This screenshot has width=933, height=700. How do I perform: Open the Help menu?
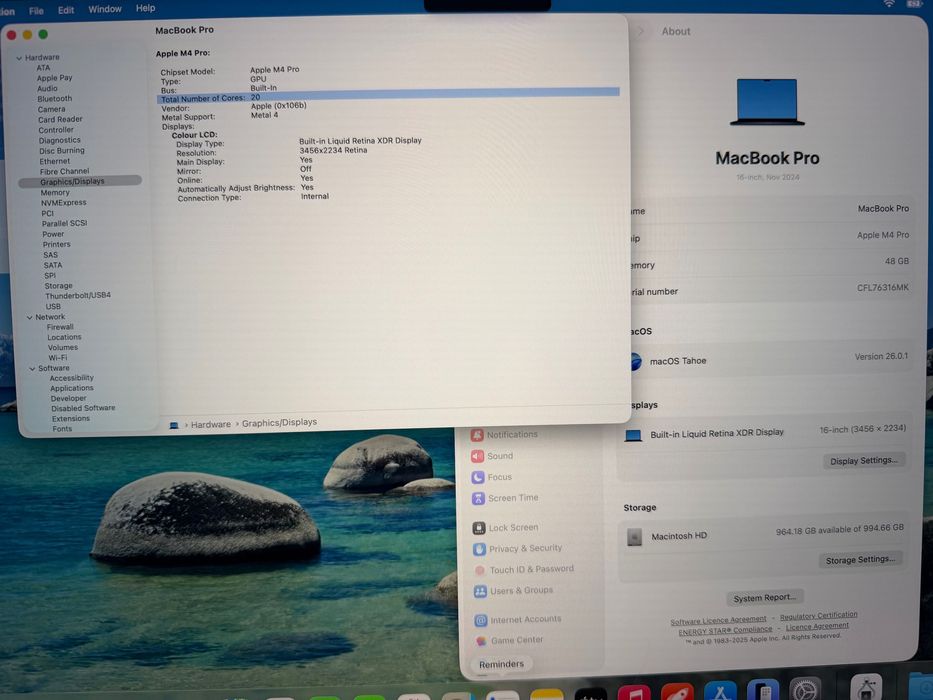145,8
